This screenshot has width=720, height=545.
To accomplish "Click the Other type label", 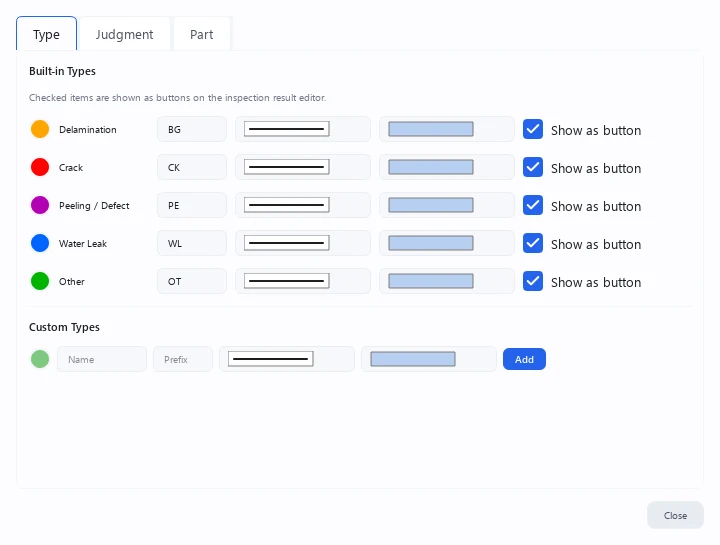I will pyautogui.click(x=72, y=282).
